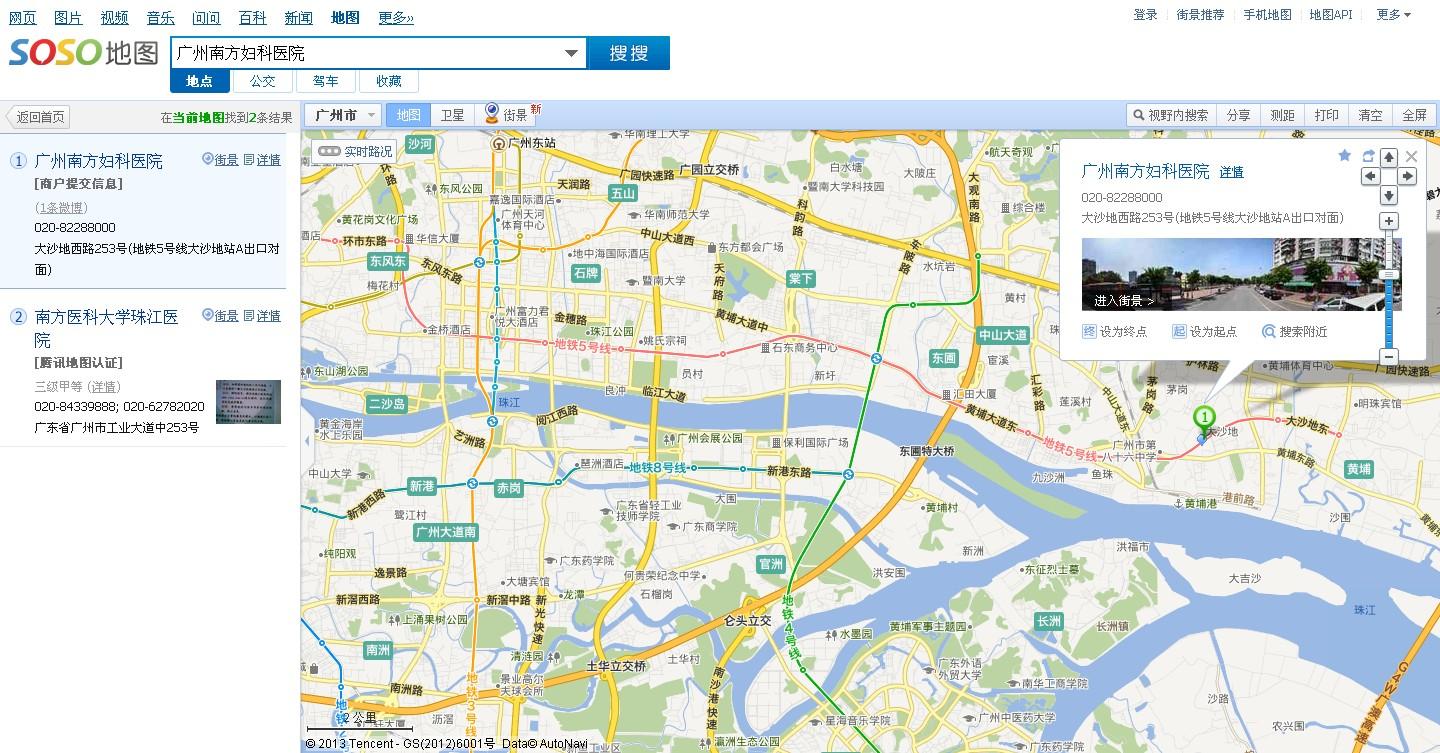This screenshot has height=753, width=1440.
Task: Switch map to 卫星 satellite view
Action: click(x=453, y=115)
